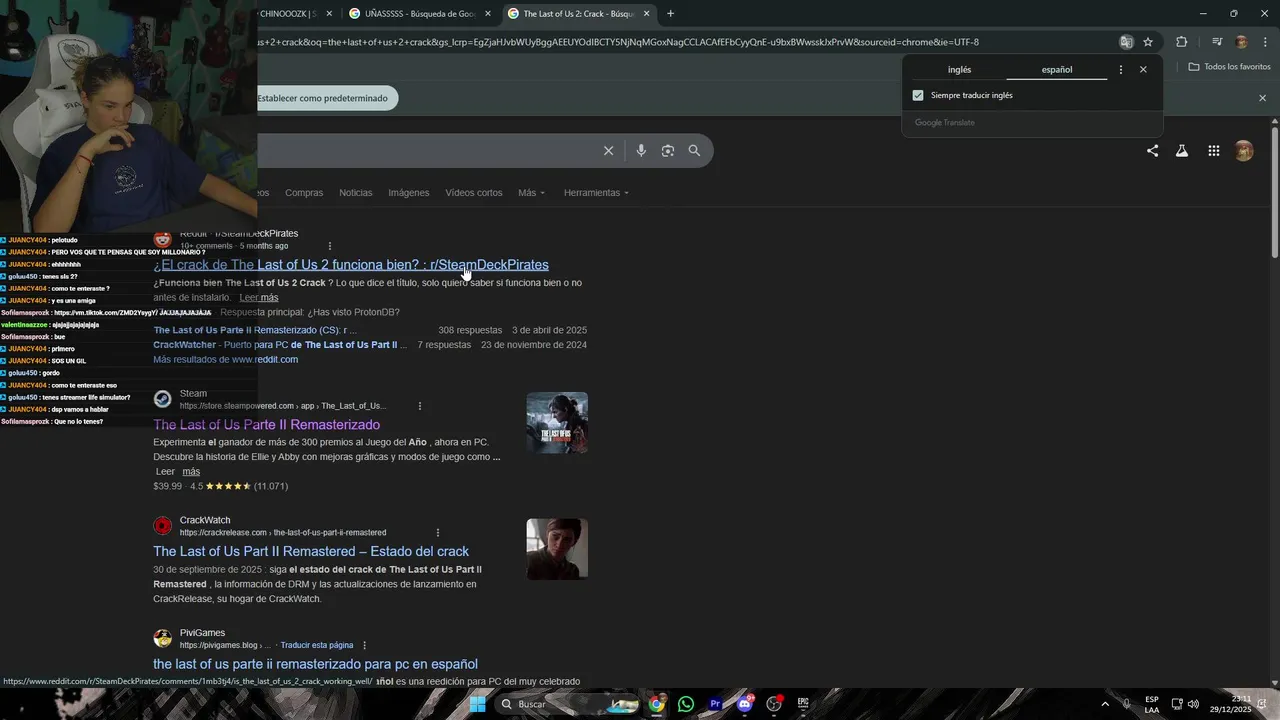The image size is (1280, 720).
Task: Open options for the Steam result
Action: click(420, 406)
